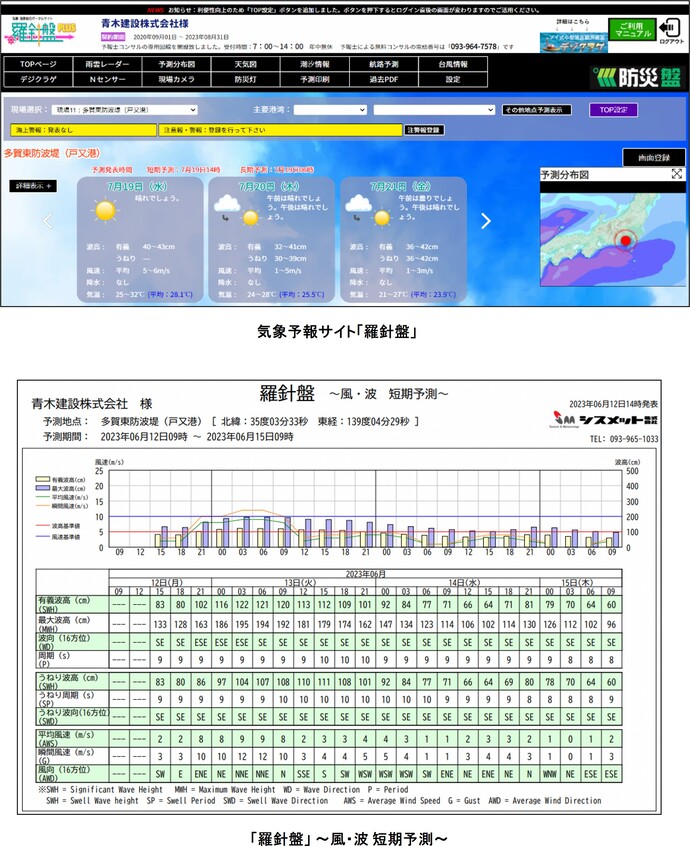The height and width of the screenshot is (846, 690).
Task: Click the 注警報登録 button
Action: [x=424, y=130]
